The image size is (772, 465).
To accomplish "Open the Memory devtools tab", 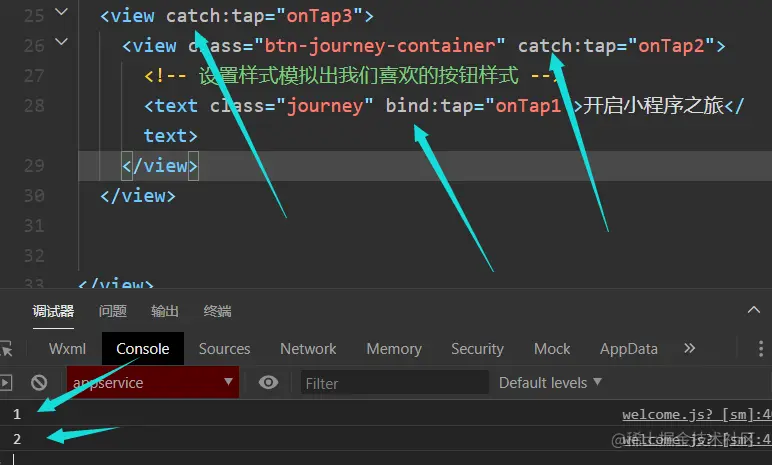I will [394, 349].
